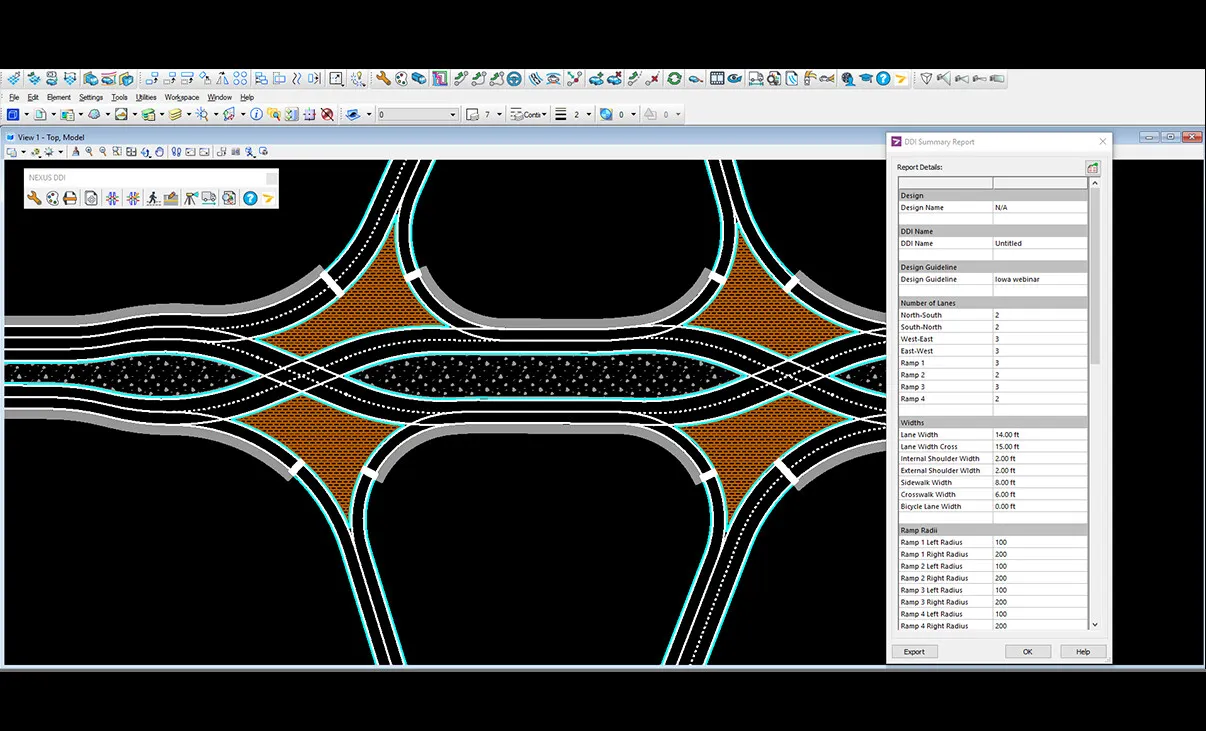The height and width of the screenshot is (731, 1206).
Task: Open the Help menu
Action: pyautogui.click(x=247, y=97)
